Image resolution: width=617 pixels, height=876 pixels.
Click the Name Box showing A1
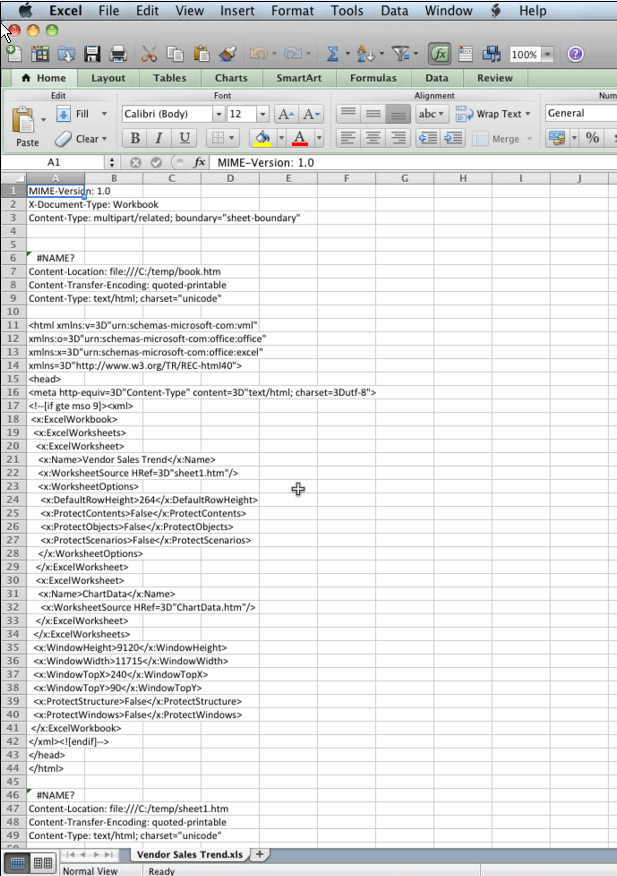(54, 163)
